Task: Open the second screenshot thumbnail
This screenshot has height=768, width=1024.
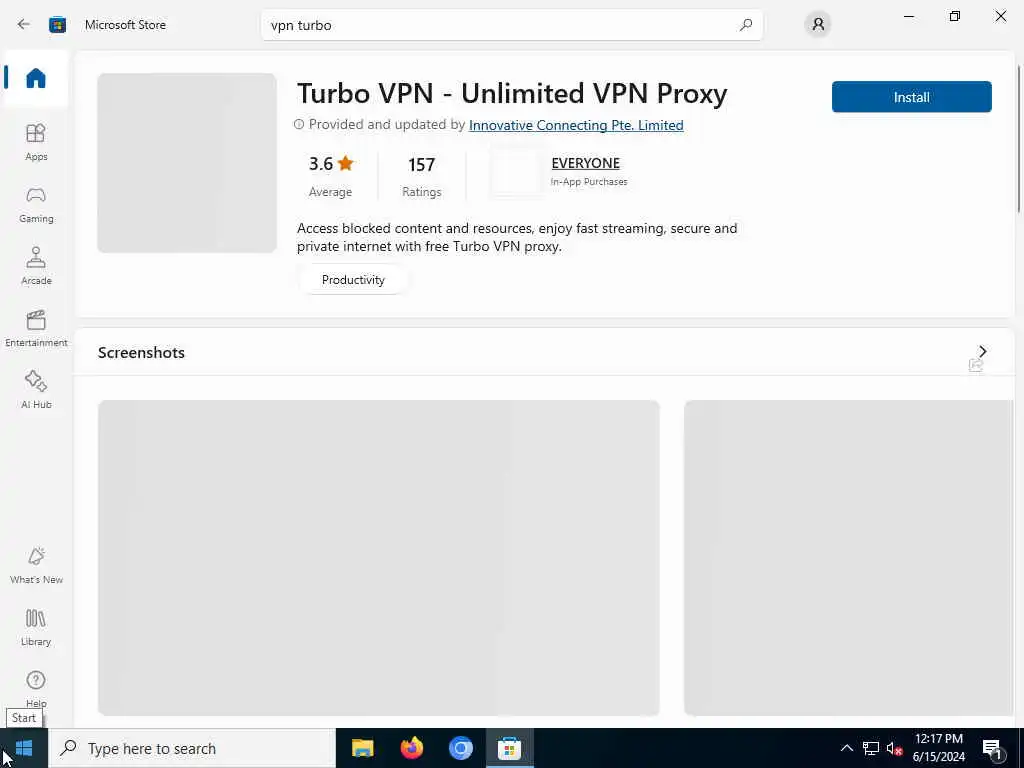Action: [848, 558]
